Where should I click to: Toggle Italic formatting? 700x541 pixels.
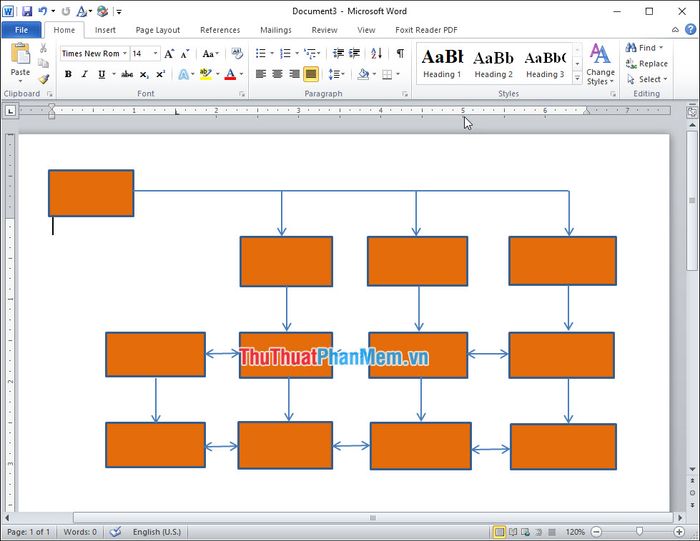tap(85, 74)
